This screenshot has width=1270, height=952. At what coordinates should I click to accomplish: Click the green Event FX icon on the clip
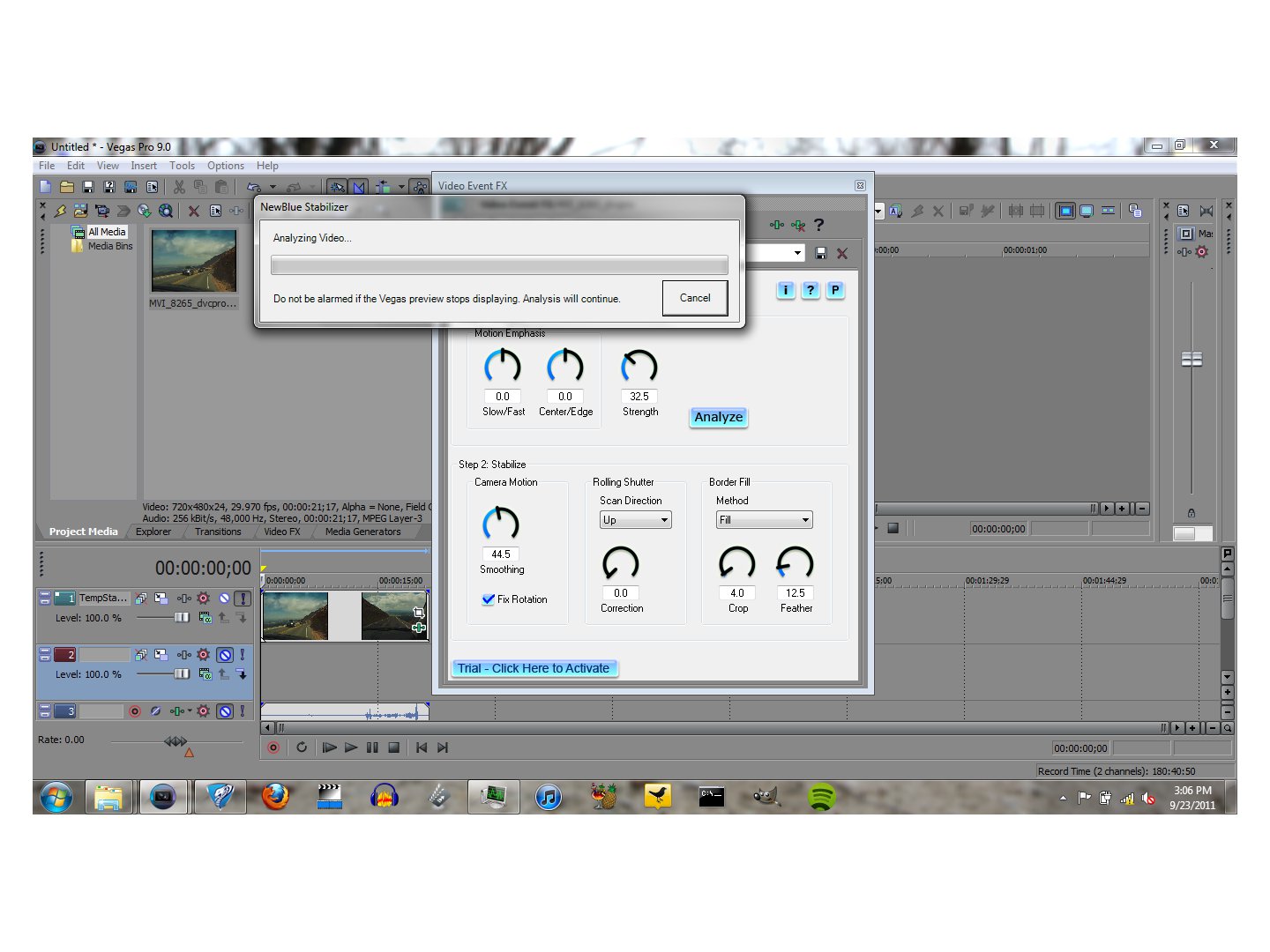pyautogui.click(x=419, y=628)
